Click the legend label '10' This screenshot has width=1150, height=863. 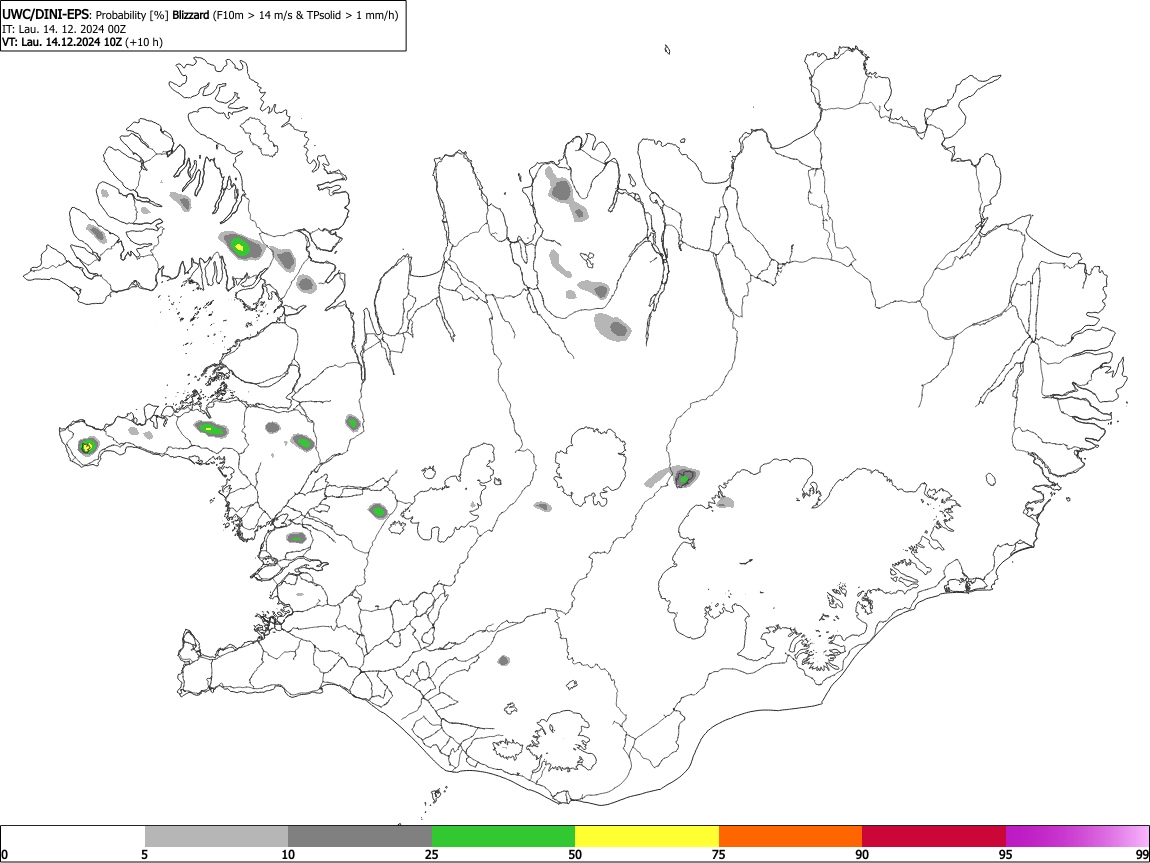click(x=288, y=854)
